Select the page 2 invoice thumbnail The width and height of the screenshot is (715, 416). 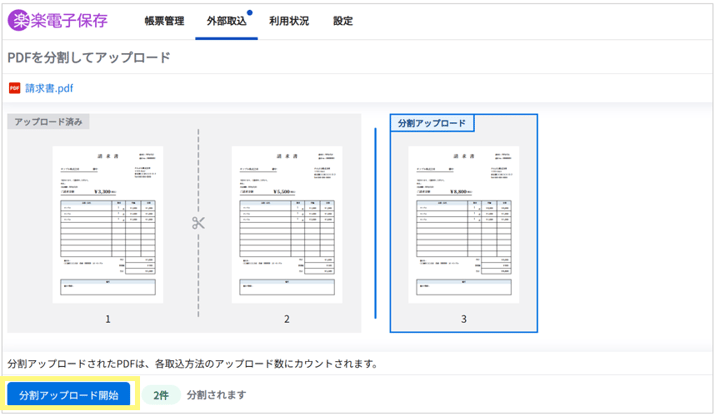point(287,224)
